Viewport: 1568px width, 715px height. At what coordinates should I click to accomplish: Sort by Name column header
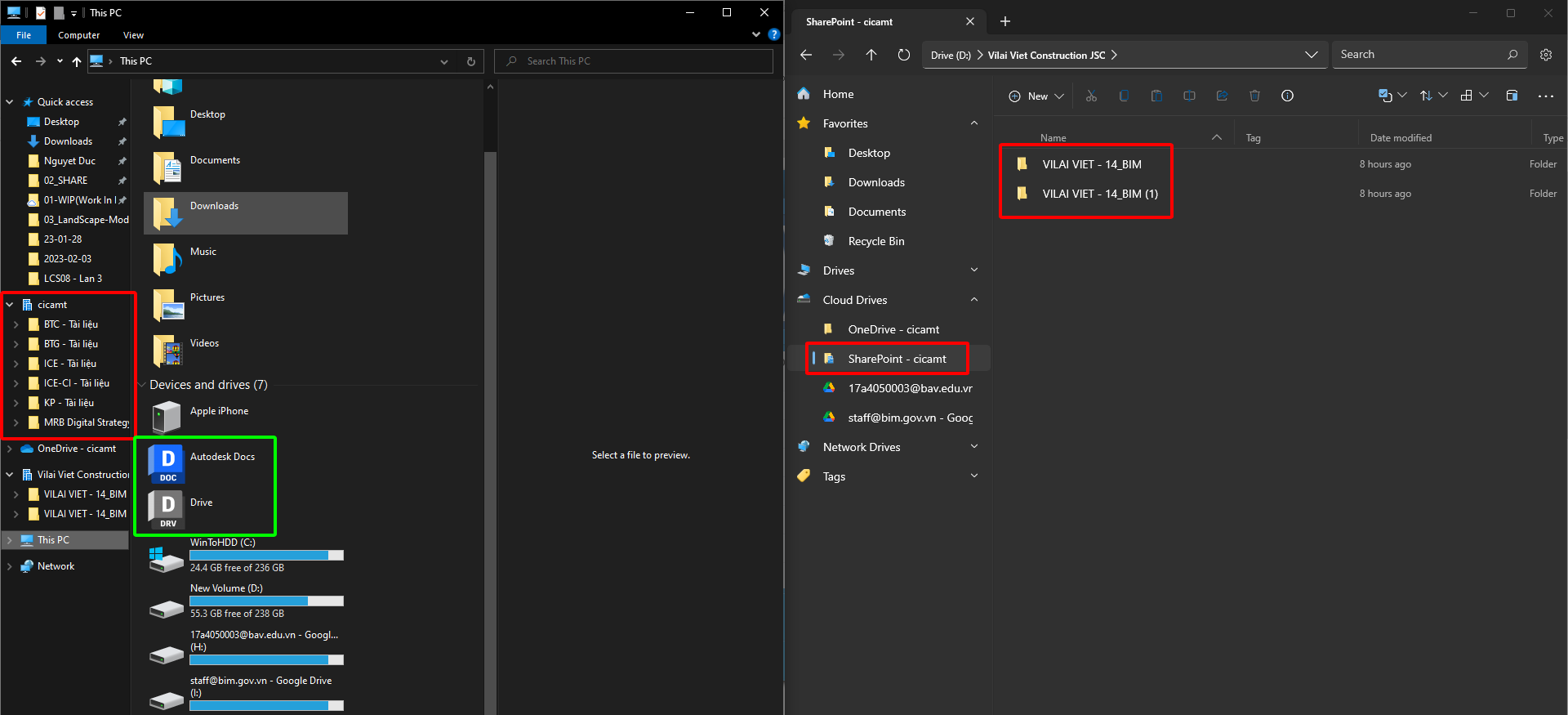click(1053, 138)
